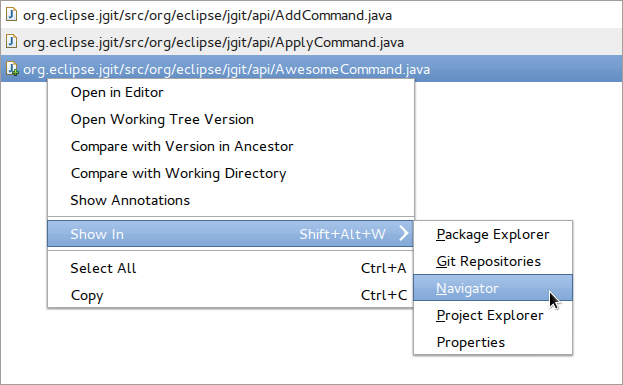Show file in Package Explorer
623x385 pixels.
(x=493, y=234)
